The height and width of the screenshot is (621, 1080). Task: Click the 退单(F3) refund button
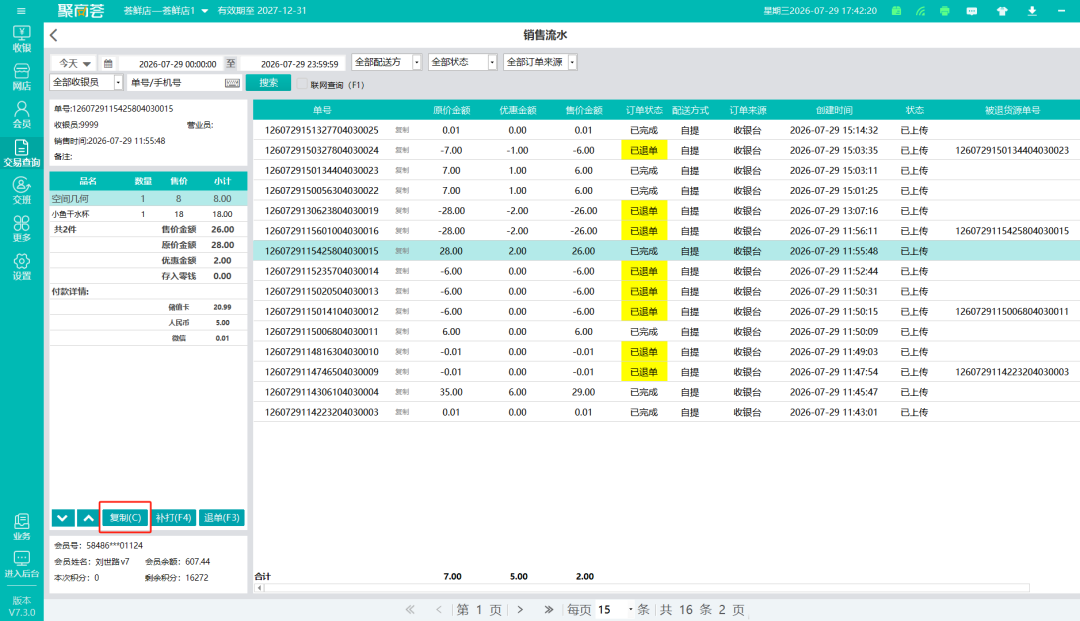point(222,518)
